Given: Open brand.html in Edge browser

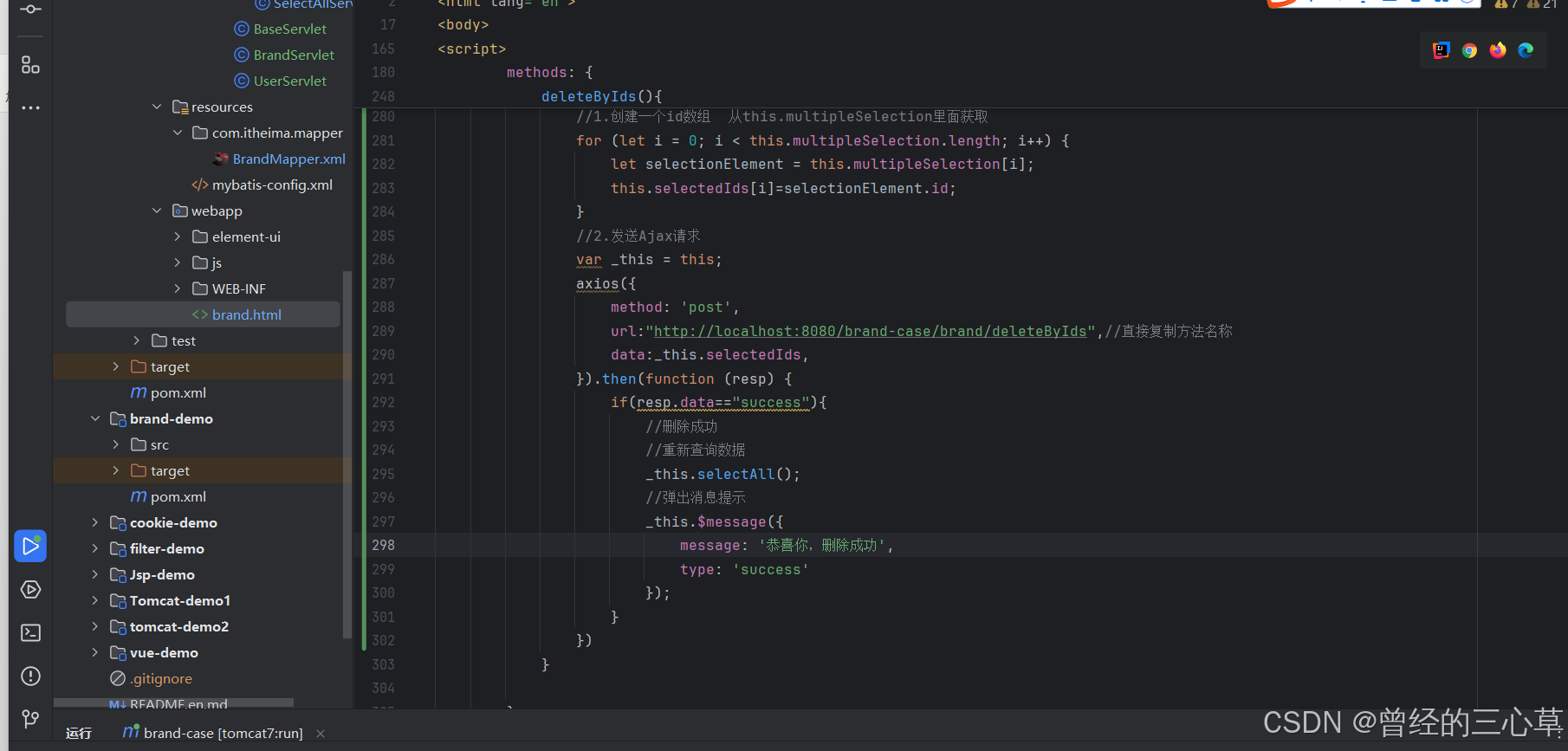Looking at the screenshot, I should click(x=1526, y=50).
